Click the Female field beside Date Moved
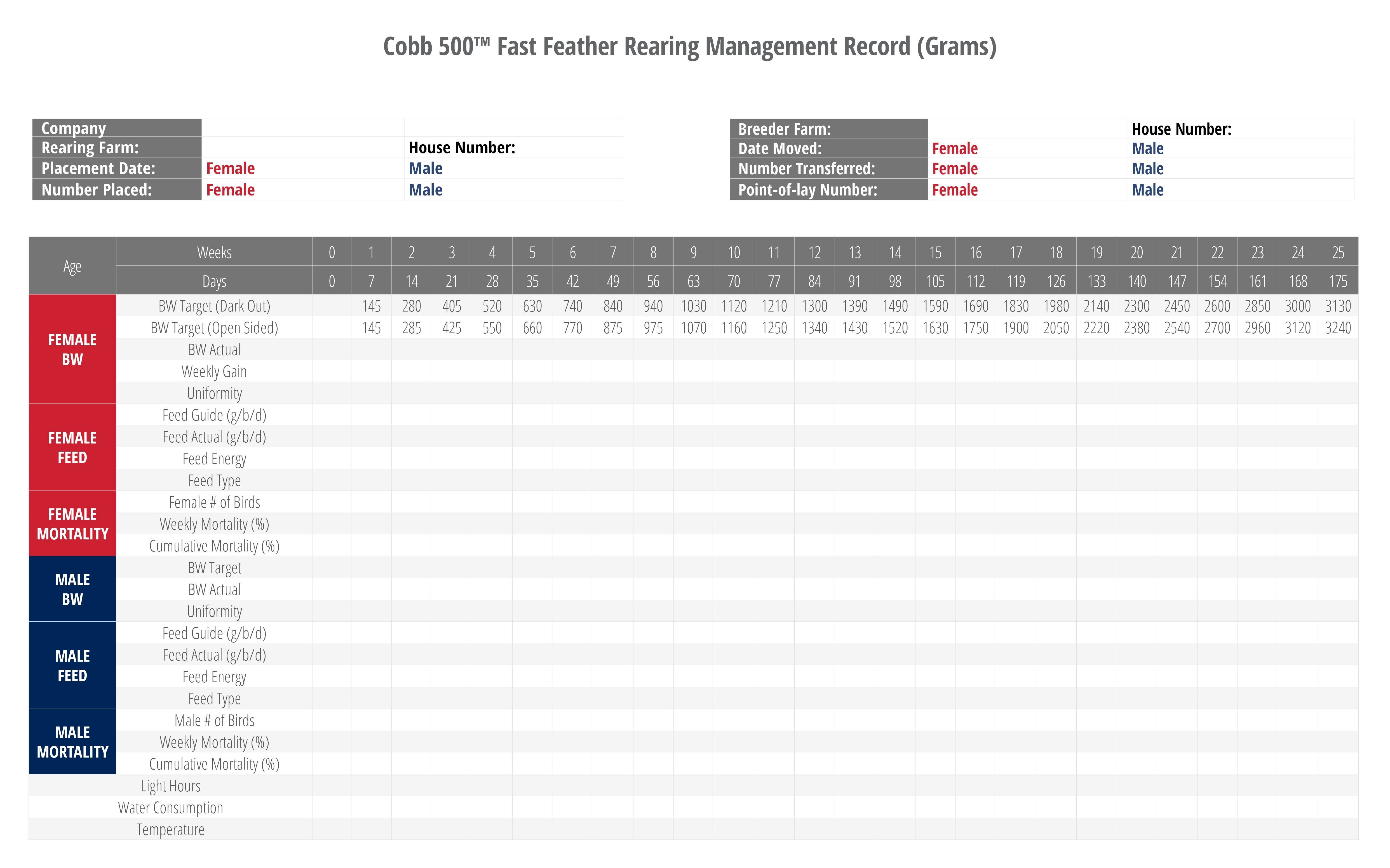1390x868 pixels. coord(1028,148)
